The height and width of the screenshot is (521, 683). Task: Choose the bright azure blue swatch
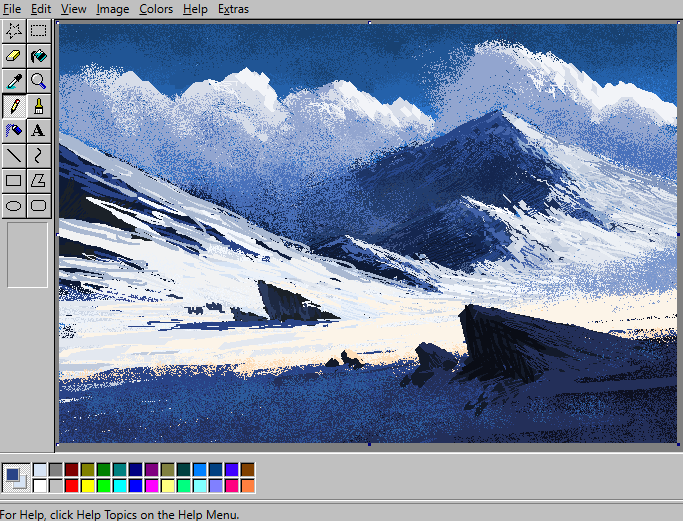click(x=200, y=470)
